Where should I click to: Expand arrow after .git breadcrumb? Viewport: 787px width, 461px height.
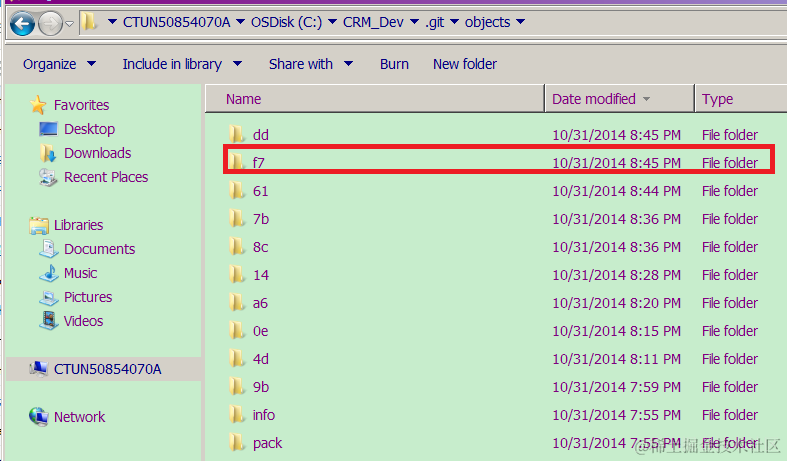(455, 22)
